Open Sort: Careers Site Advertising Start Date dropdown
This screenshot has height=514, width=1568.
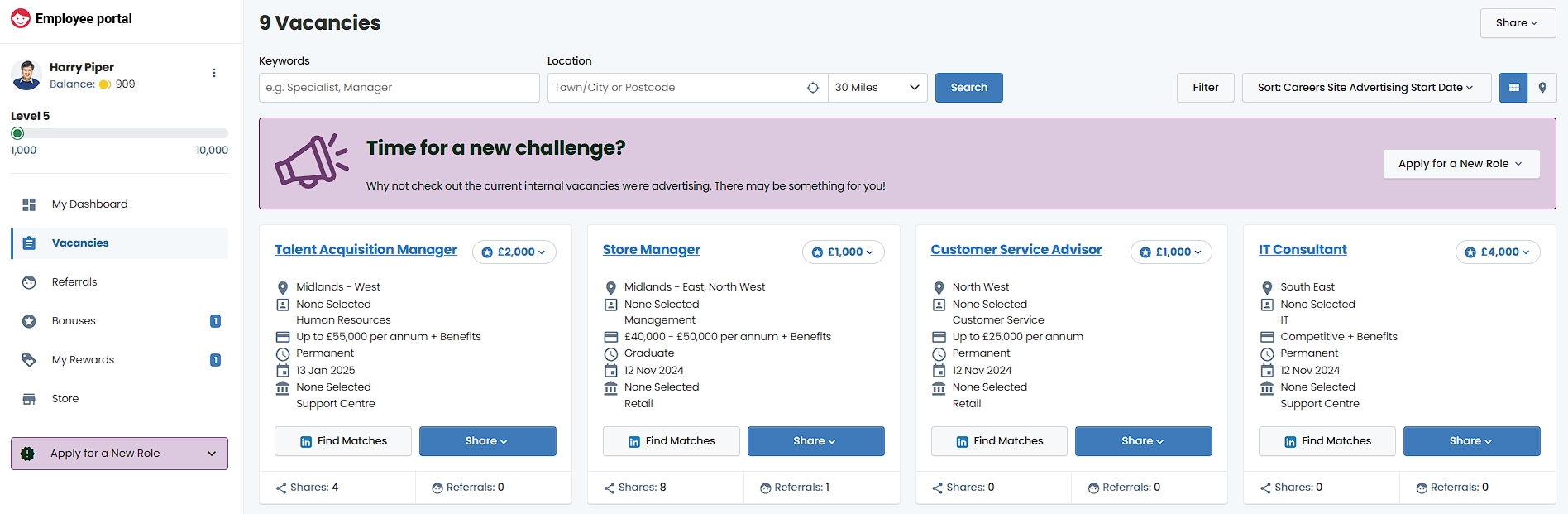1366,88
